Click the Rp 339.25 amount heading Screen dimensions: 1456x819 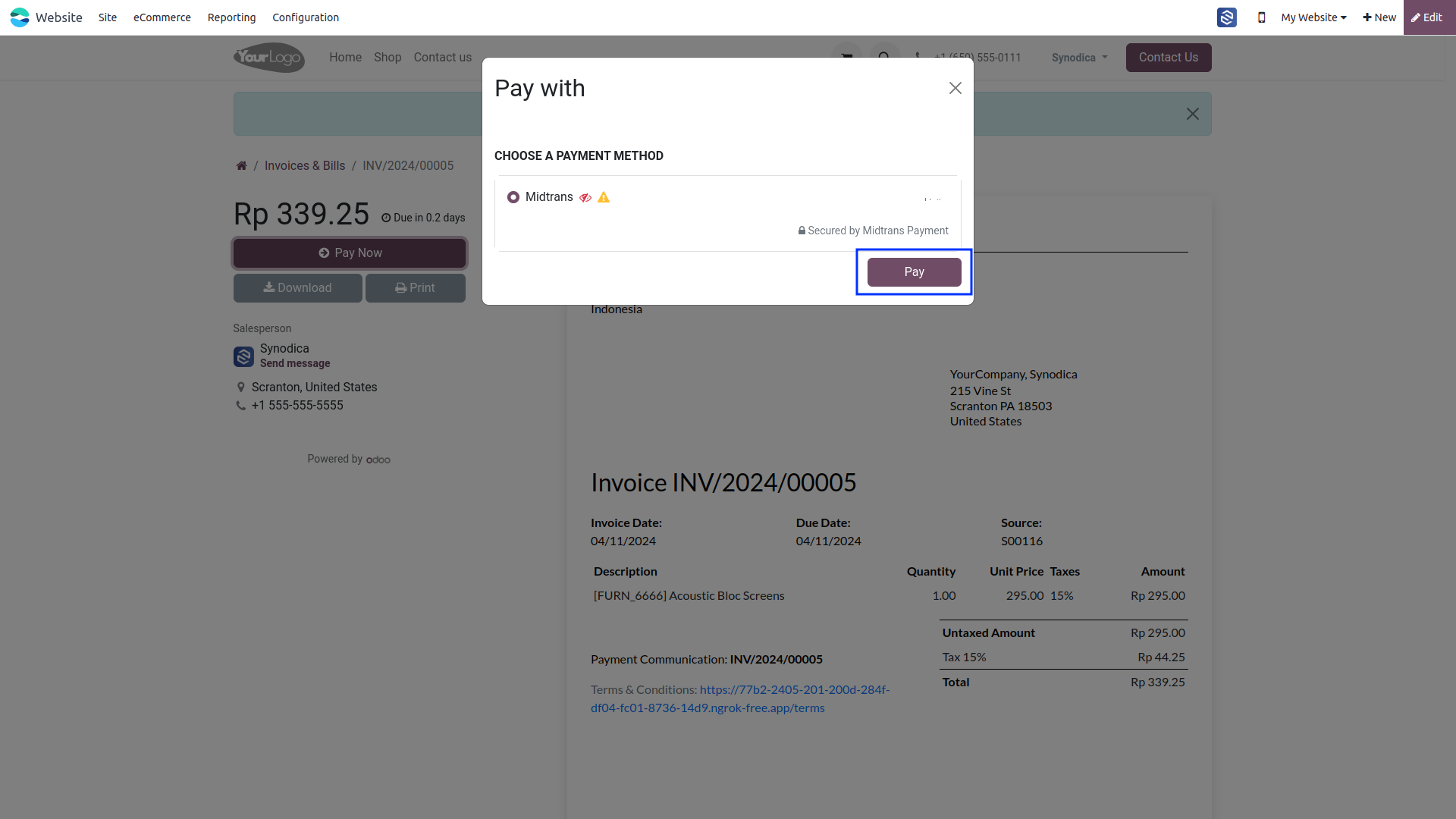point(301,214)
